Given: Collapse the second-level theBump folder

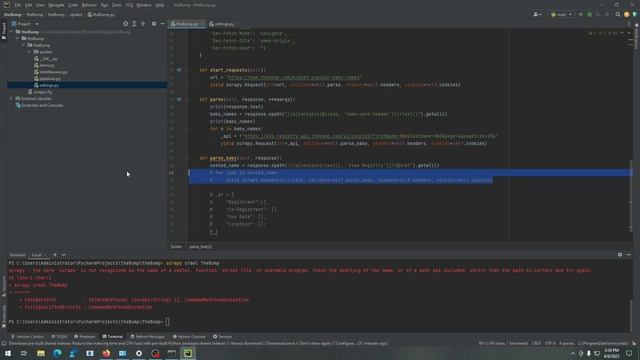Looking at the screenshot, I should point(18,38).
